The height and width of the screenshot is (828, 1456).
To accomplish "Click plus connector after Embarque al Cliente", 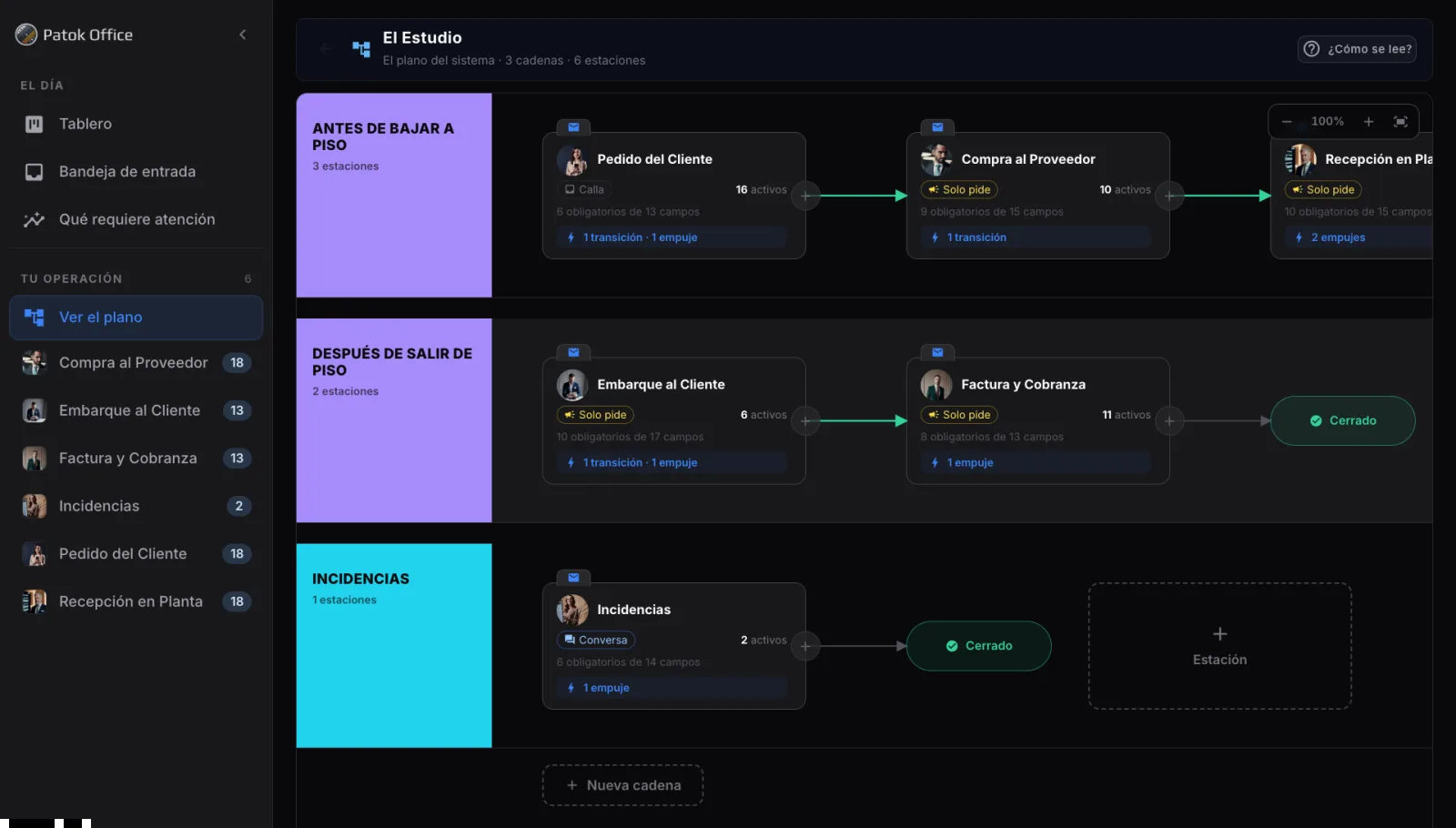I will pos(805,421).
